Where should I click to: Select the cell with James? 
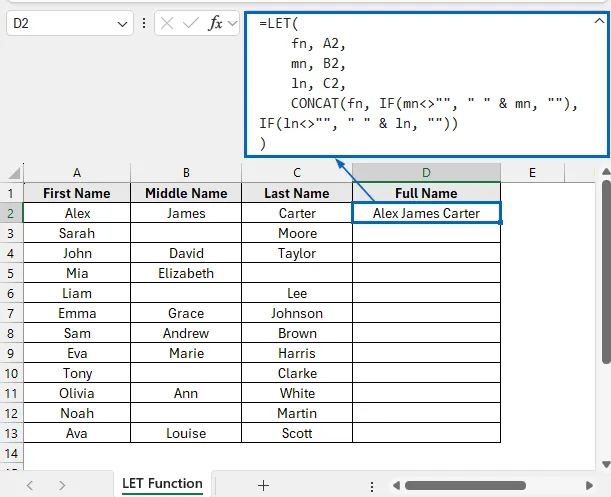(x=186, y=213)
